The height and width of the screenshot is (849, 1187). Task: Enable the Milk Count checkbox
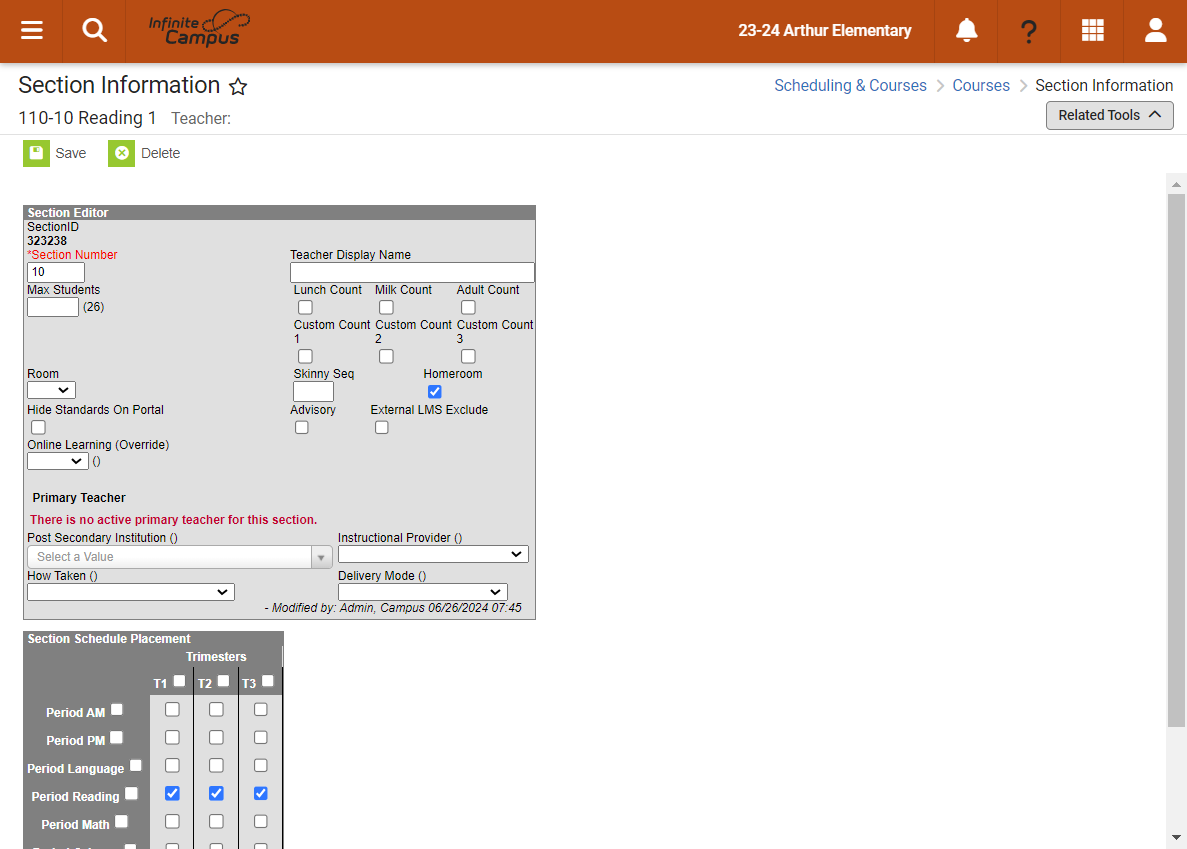pos(386,307)
